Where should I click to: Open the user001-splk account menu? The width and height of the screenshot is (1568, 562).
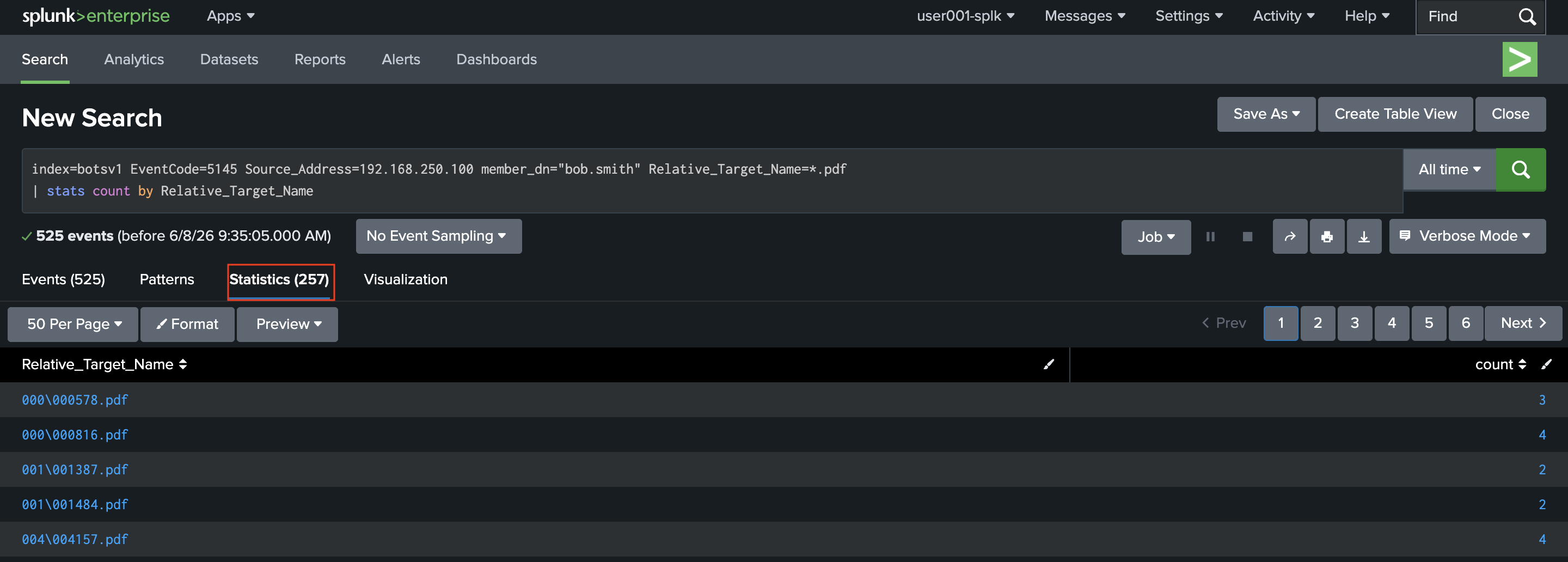tap(965, 16)
